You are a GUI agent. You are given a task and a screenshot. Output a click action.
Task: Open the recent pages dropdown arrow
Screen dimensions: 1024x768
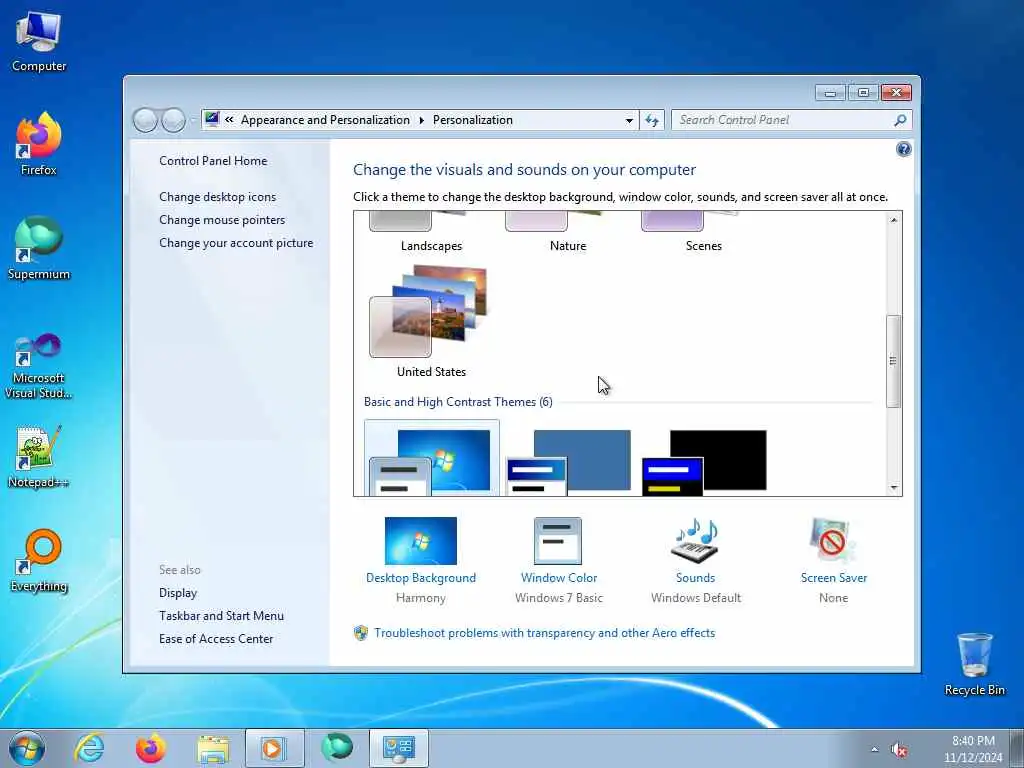(x=193, y=120)
